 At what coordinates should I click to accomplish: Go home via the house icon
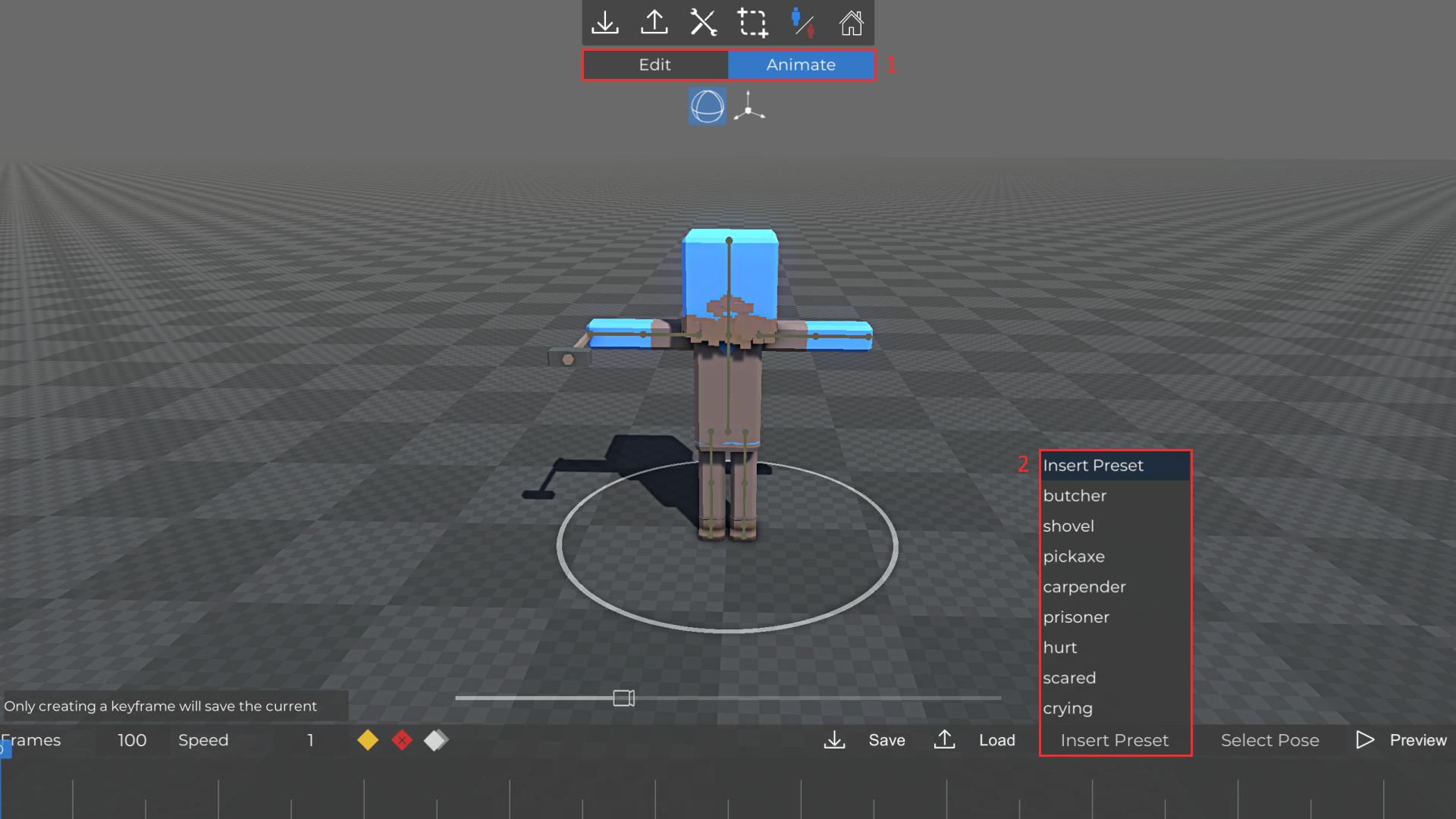click(x=851, y=23)
